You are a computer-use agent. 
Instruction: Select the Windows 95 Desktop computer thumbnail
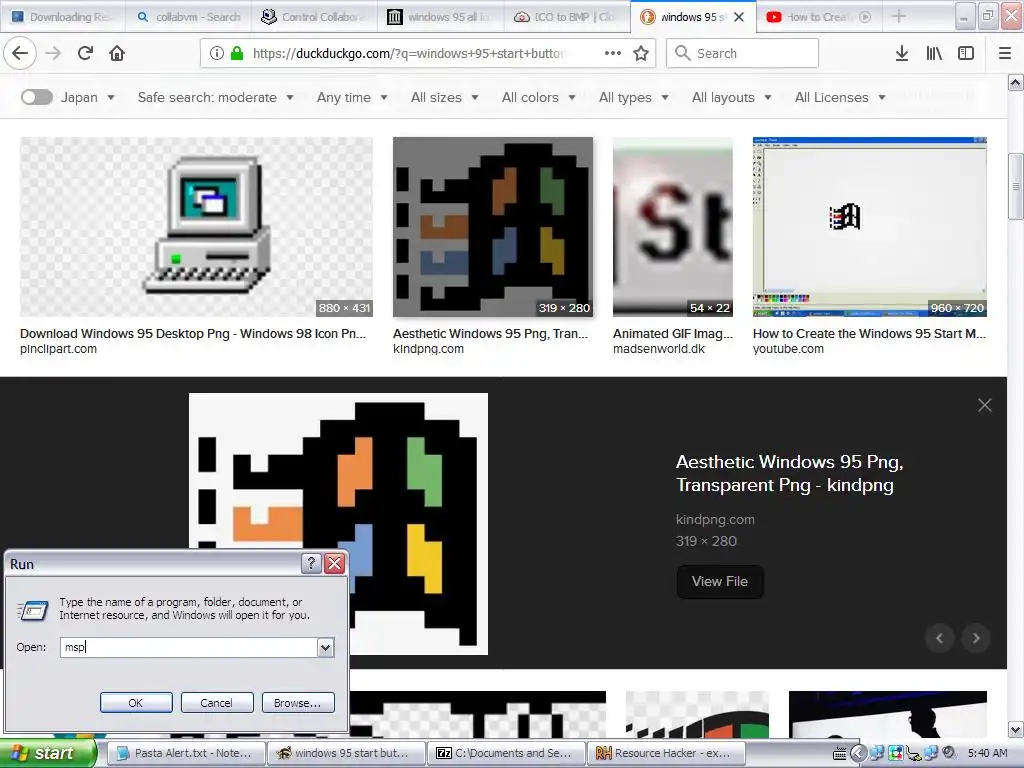pos(196,227)
